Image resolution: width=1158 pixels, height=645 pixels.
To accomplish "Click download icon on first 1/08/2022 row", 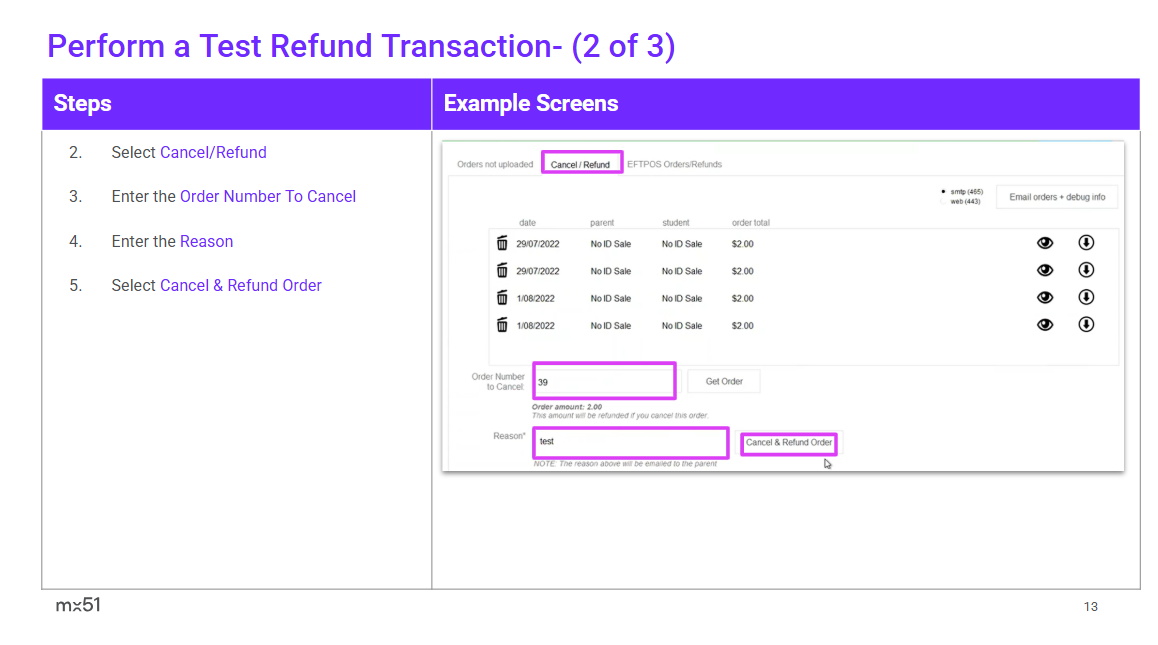I will tap(1086, 297).
